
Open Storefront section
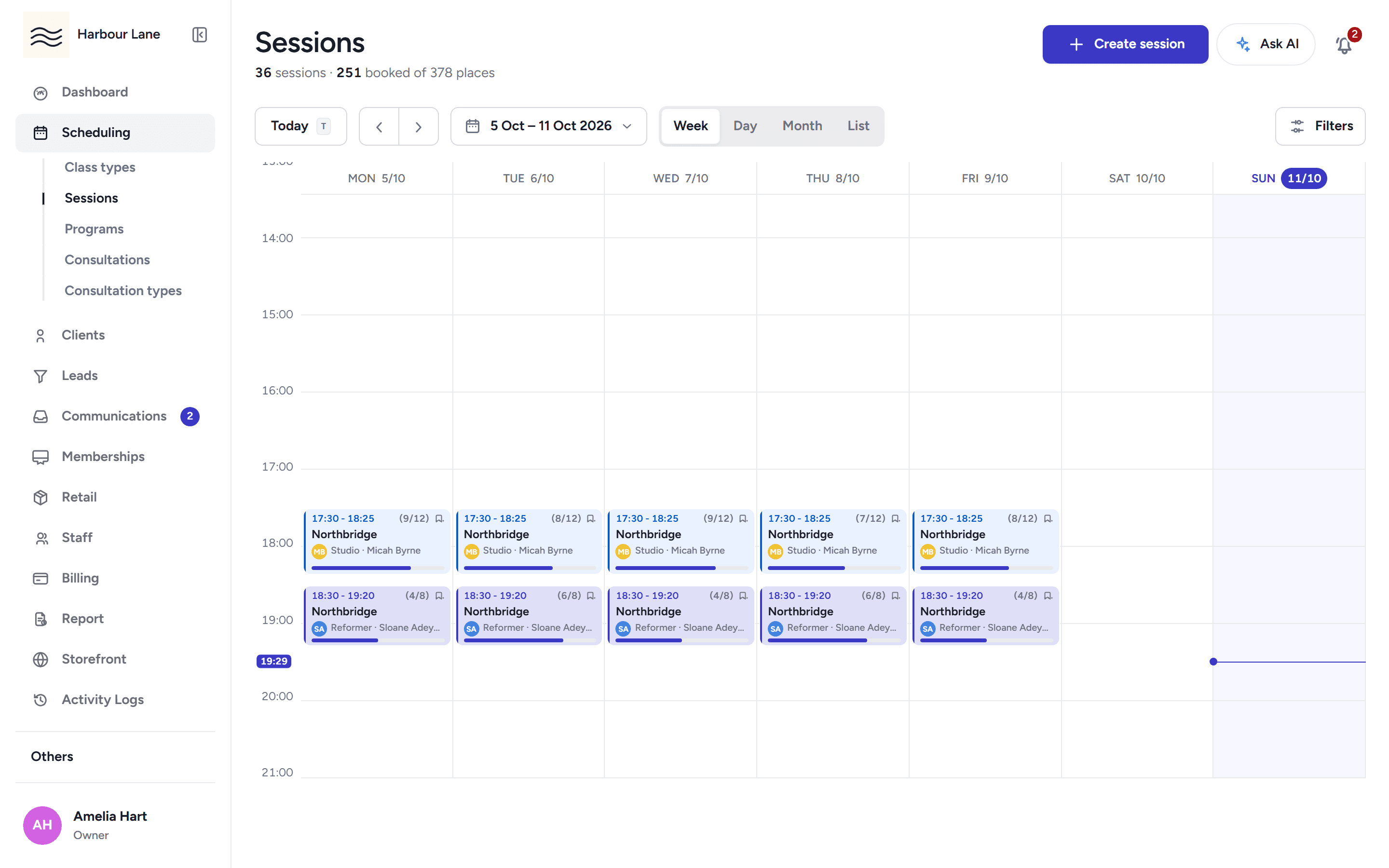(115, 659)
